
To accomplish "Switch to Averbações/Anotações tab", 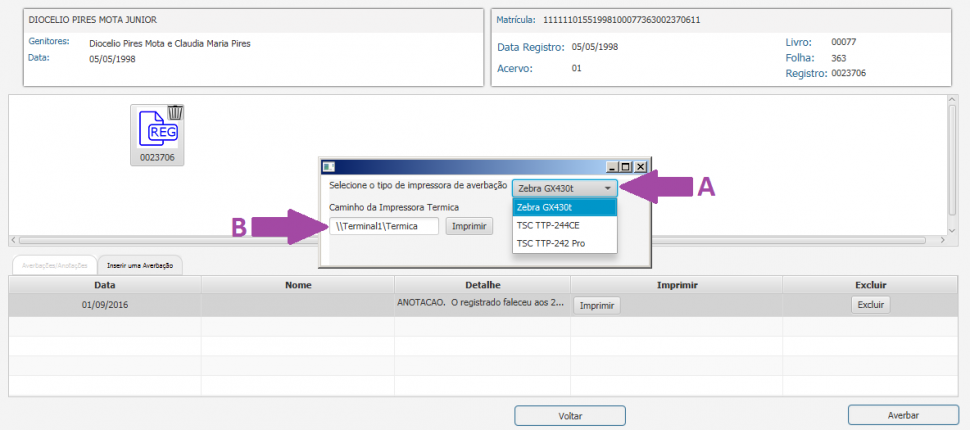I will click(52, 264).
